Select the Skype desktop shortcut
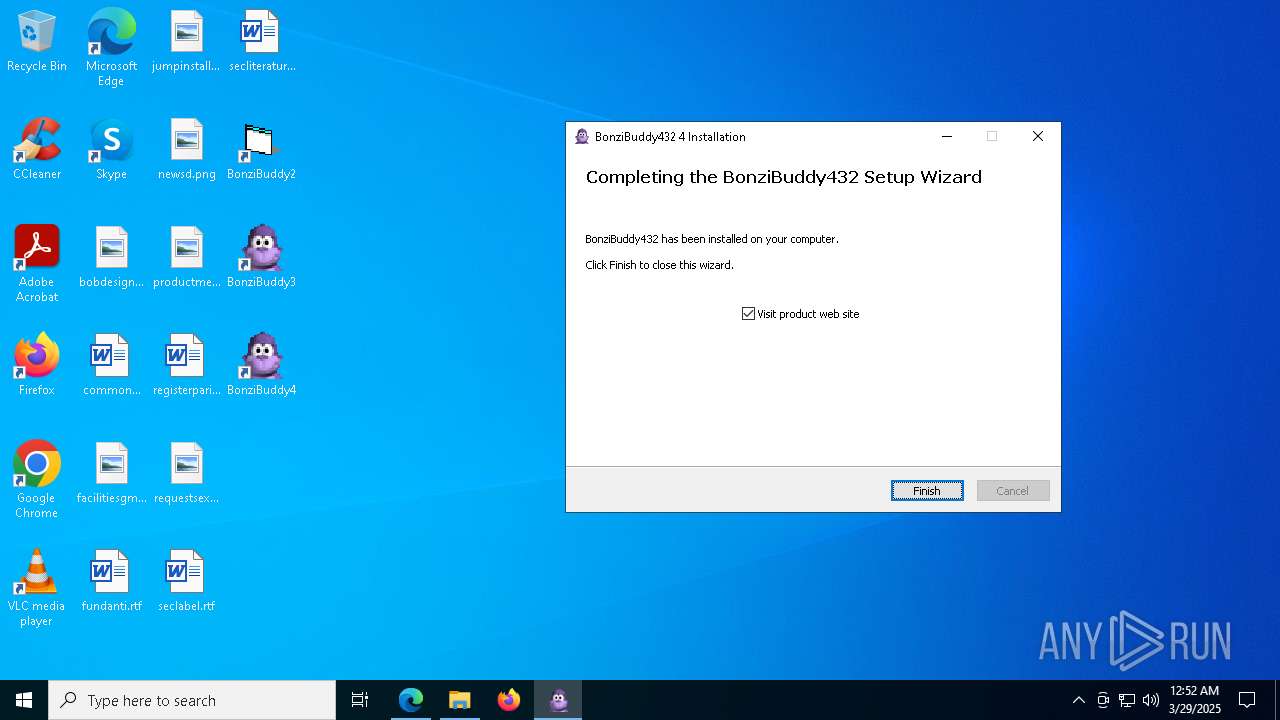This screenshot has width=1280, height=720. coord(111,150)
